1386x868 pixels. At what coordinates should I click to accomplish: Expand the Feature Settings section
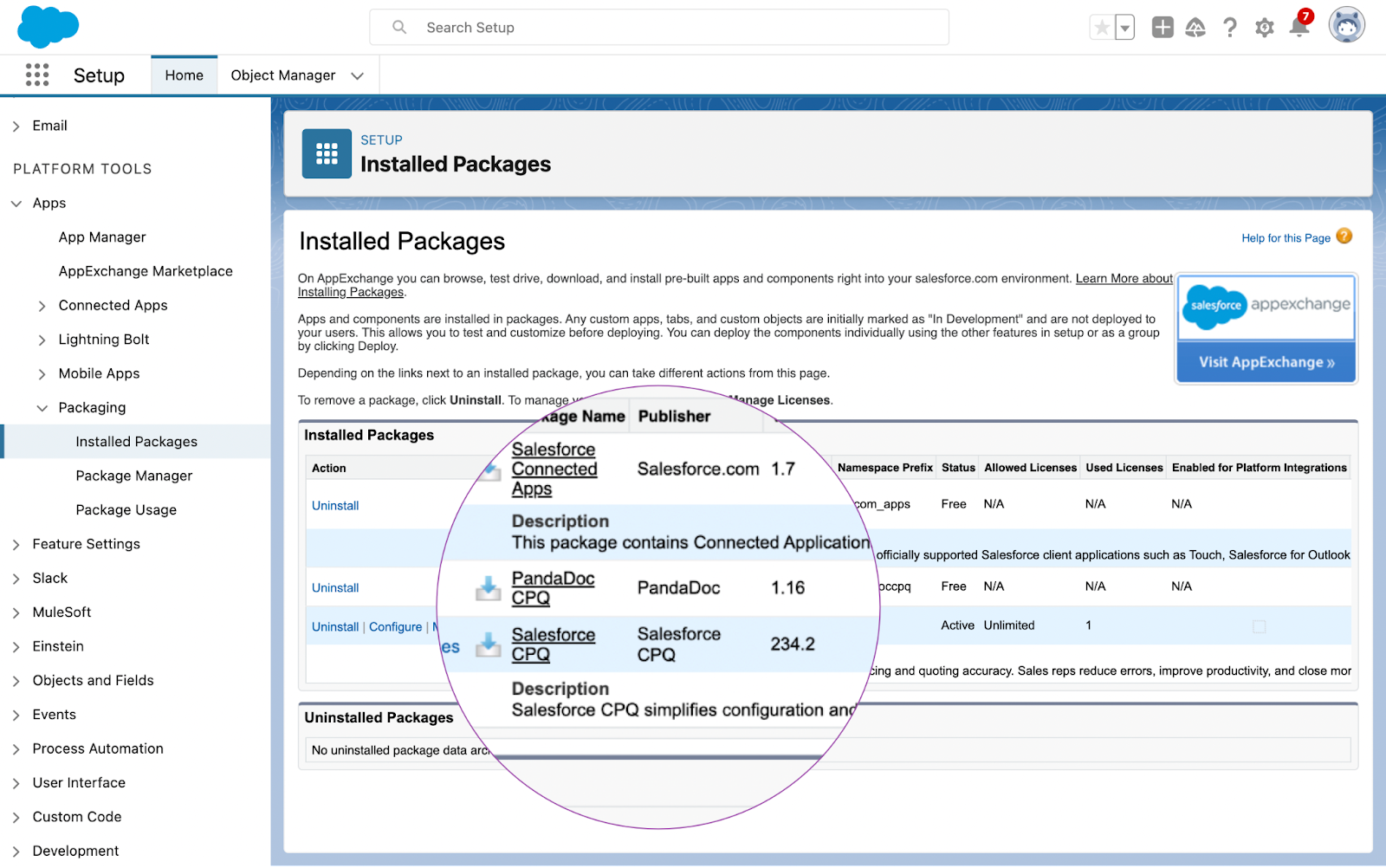click(16, 545)
